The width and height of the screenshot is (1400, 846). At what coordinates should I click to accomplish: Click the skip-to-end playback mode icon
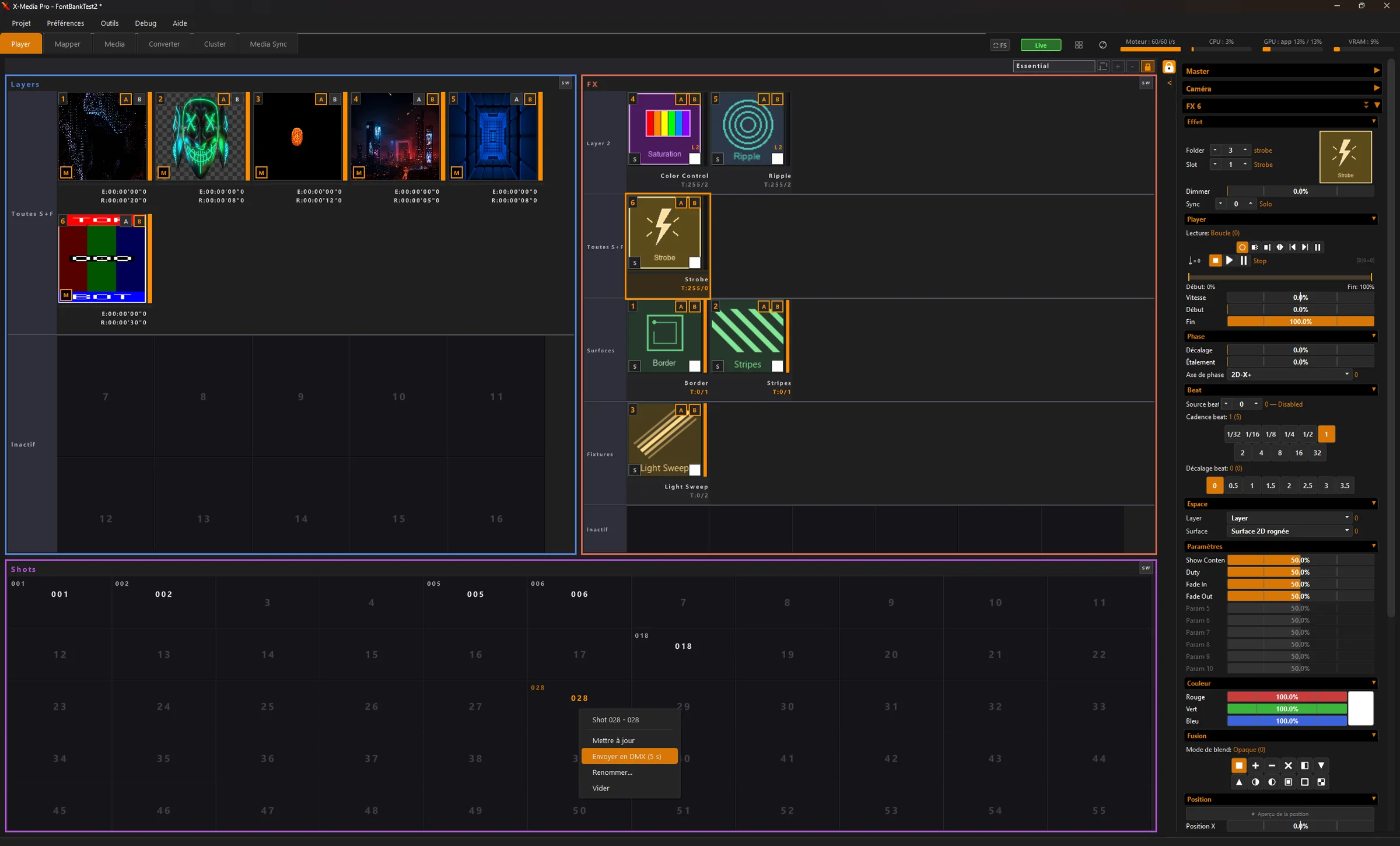coord(1305,247)
